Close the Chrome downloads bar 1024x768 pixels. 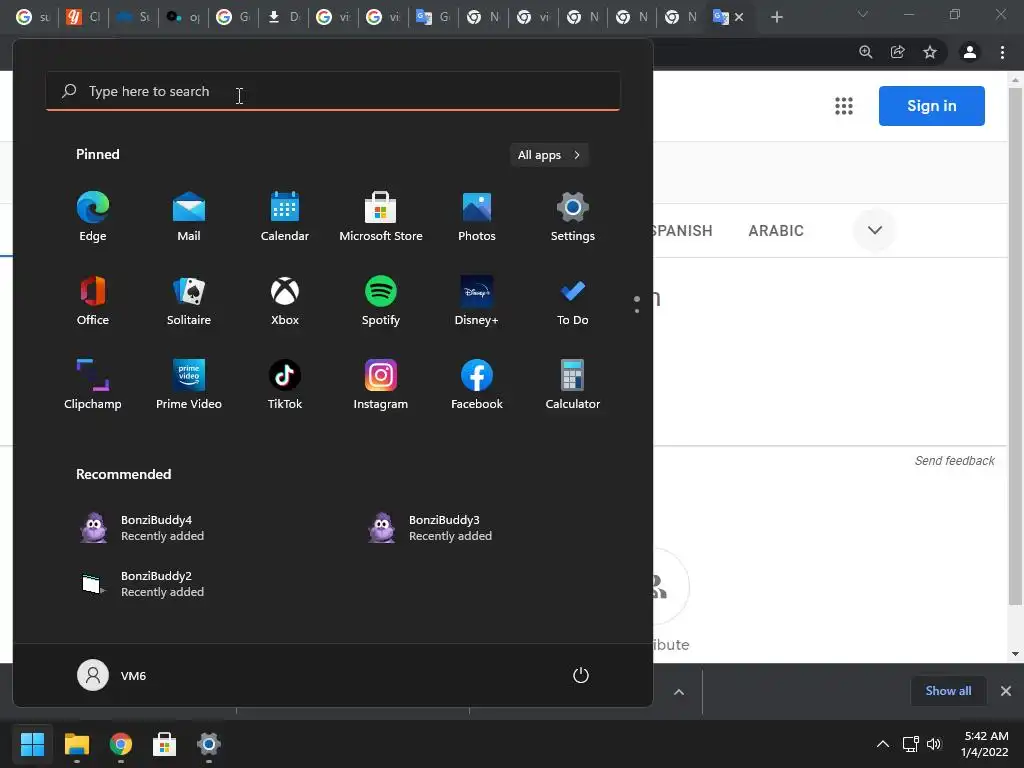(1006, 691)
